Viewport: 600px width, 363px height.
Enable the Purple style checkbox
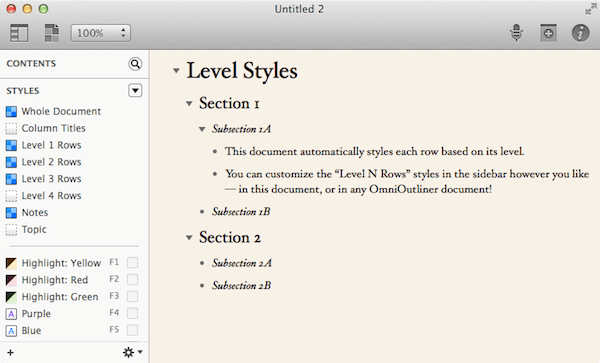[132, 313]
